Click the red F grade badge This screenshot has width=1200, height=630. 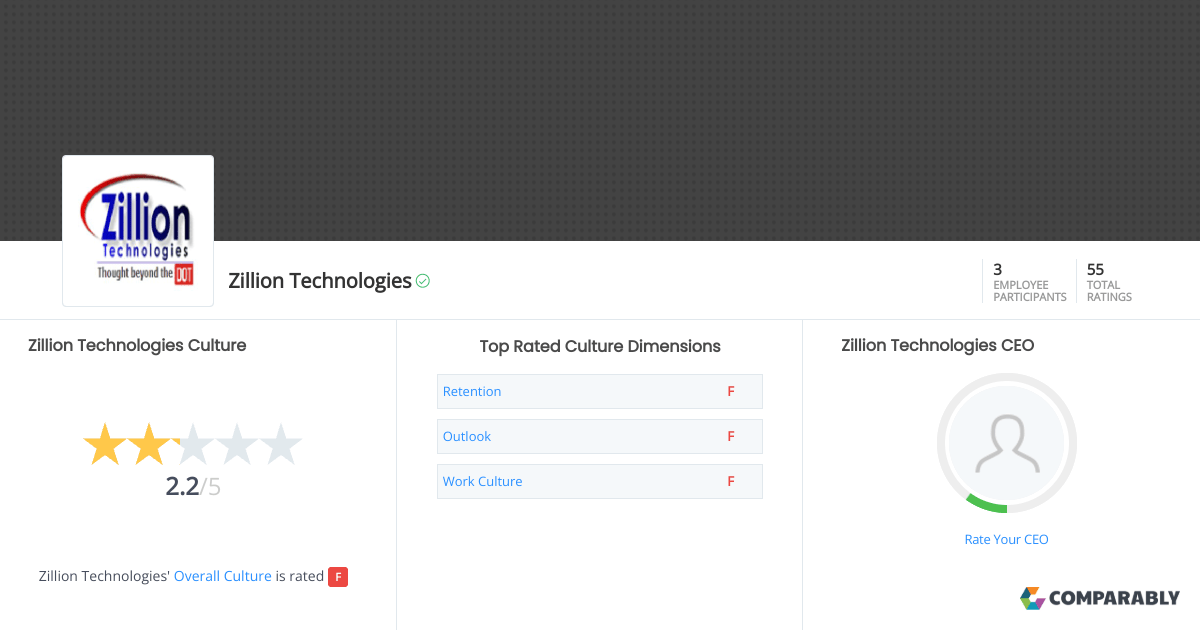[x=338, y=577]
